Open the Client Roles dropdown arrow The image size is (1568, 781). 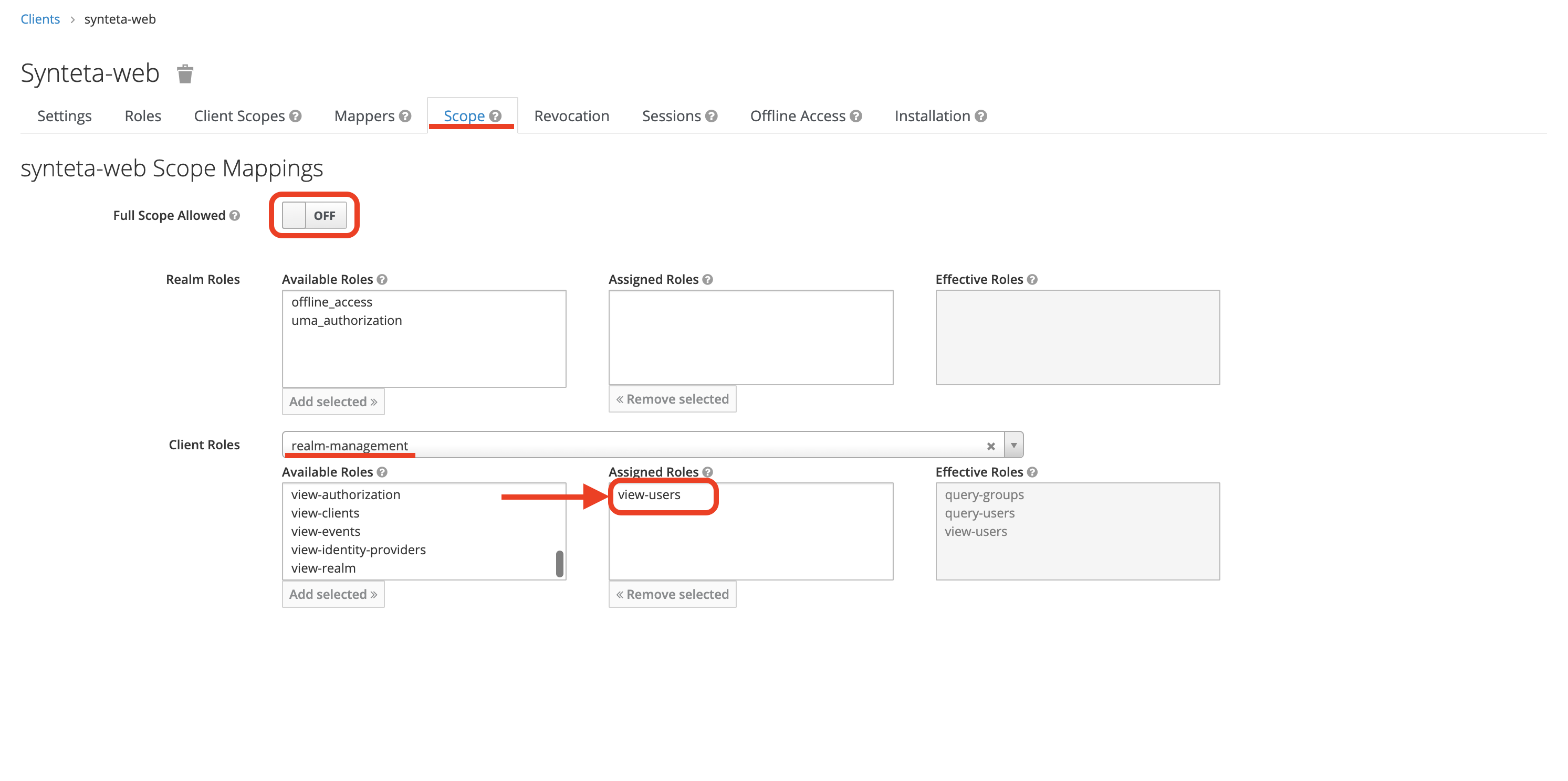click(1013, 445)
